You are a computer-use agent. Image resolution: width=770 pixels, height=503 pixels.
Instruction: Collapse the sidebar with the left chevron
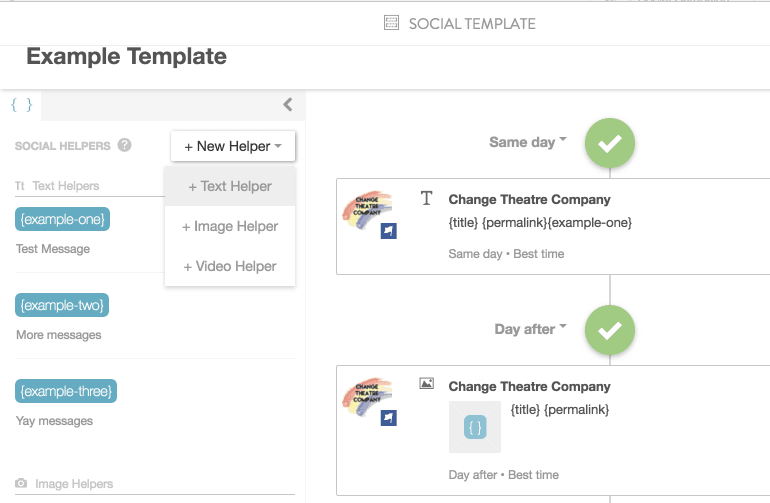[287, 104]
